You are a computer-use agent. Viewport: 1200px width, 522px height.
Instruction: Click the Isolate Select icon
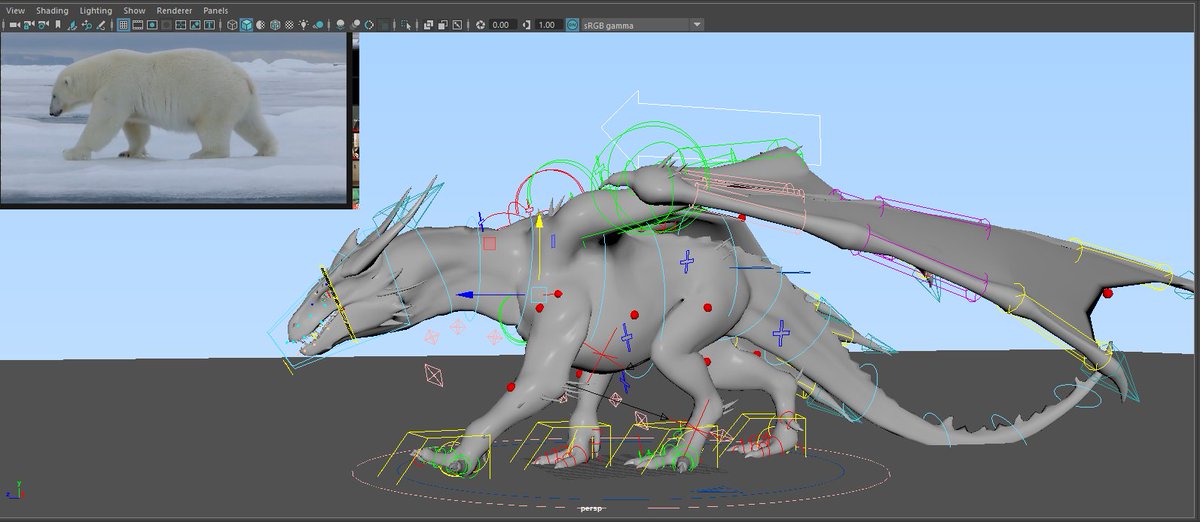(x=405, y=24)
